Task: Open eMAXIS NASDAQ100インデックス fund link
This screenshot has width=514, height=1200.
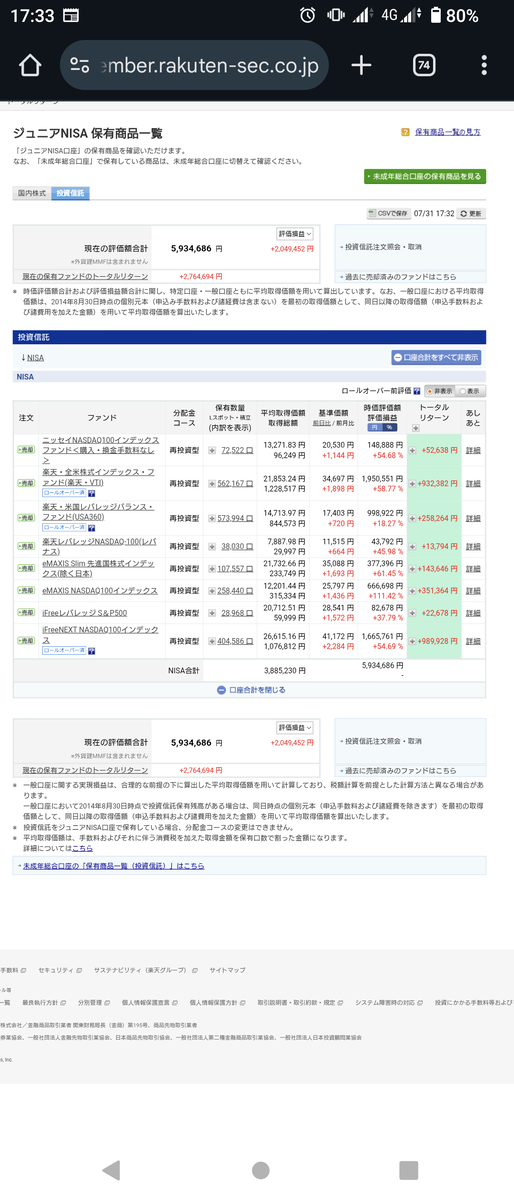Action: (100, 591)
